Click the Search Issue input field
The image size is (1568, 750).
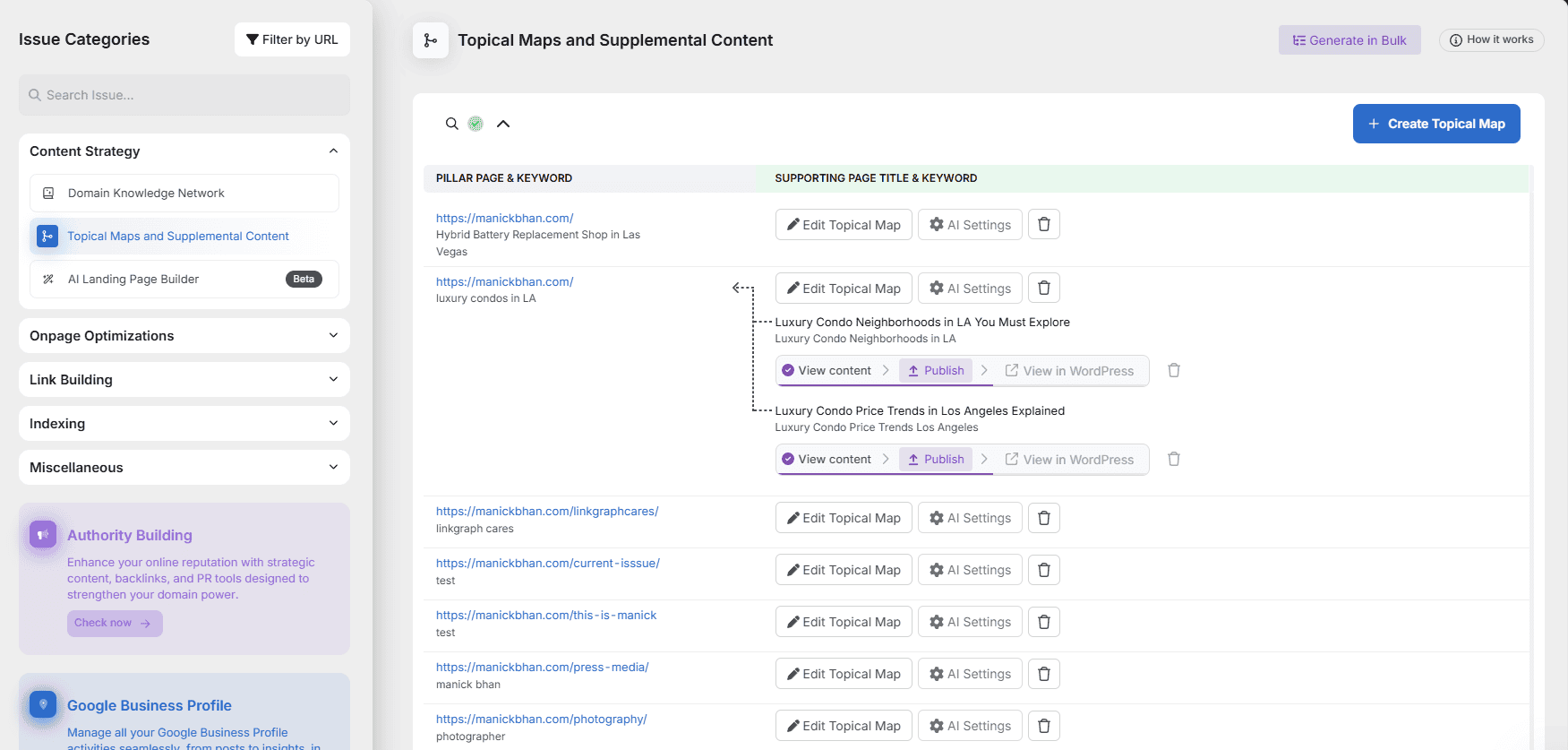(184, 95)
